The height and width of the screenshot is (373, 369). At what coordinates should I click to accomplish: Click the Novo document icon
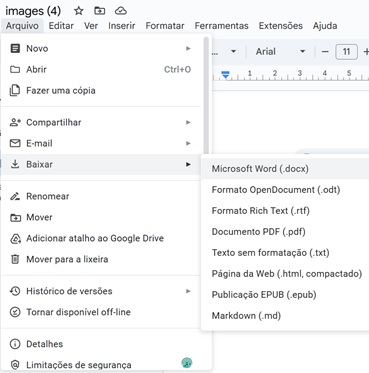[15, 48]
